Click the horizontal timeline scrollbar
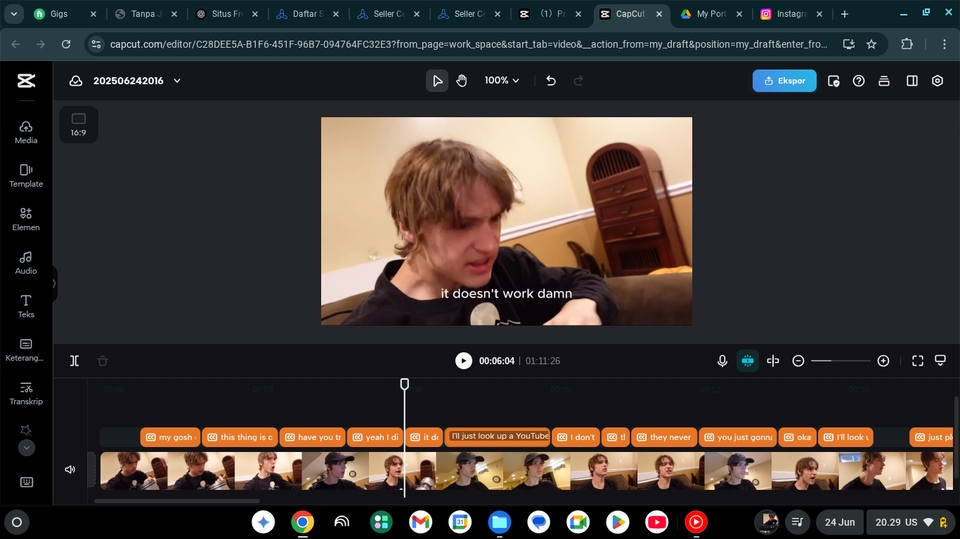This screenshot has height=539, width=960. click(176, 501)
